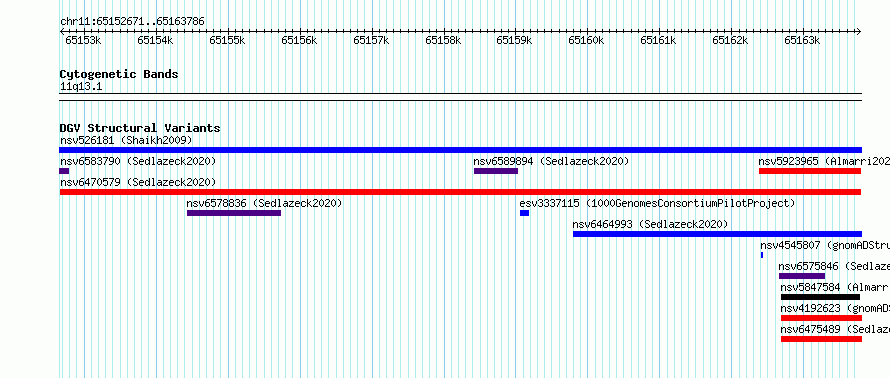
Task: Click the 65156k ruler position
Action: point(299,40)
